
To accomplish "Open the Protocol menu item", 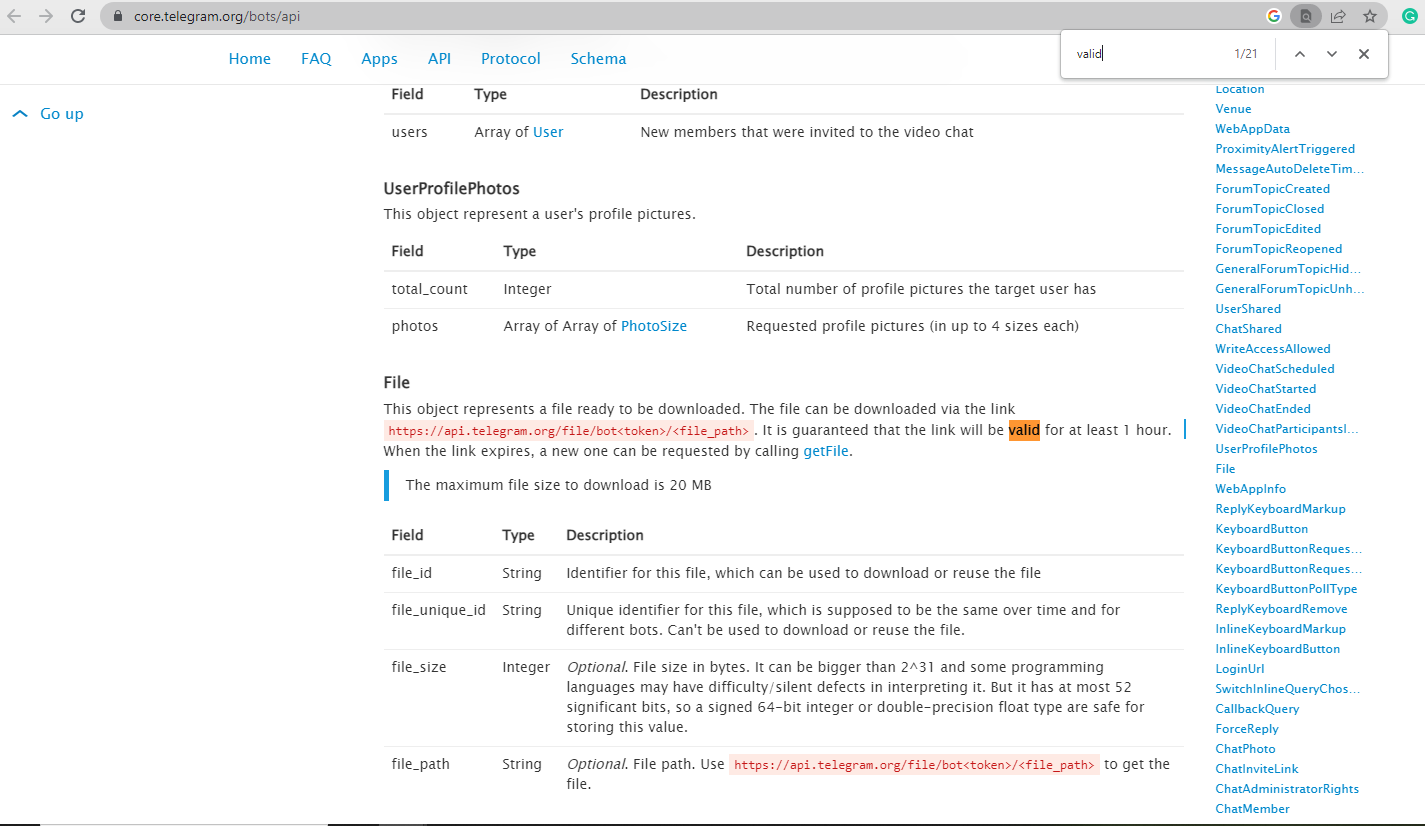I will click(x=510, y=59).
